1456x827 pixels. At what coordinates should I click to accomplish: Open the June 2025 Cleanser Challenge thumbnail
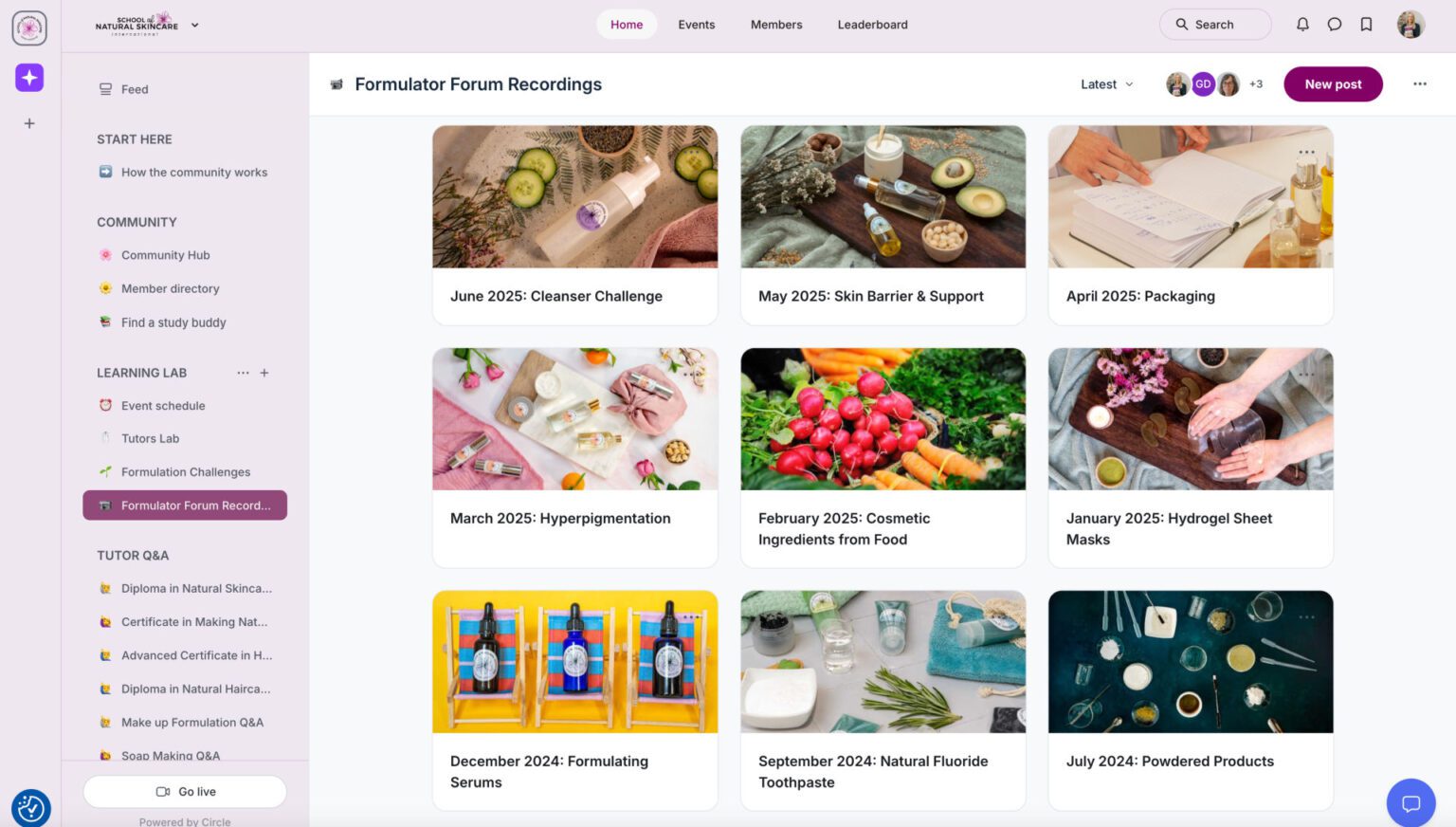coord(574,197)
